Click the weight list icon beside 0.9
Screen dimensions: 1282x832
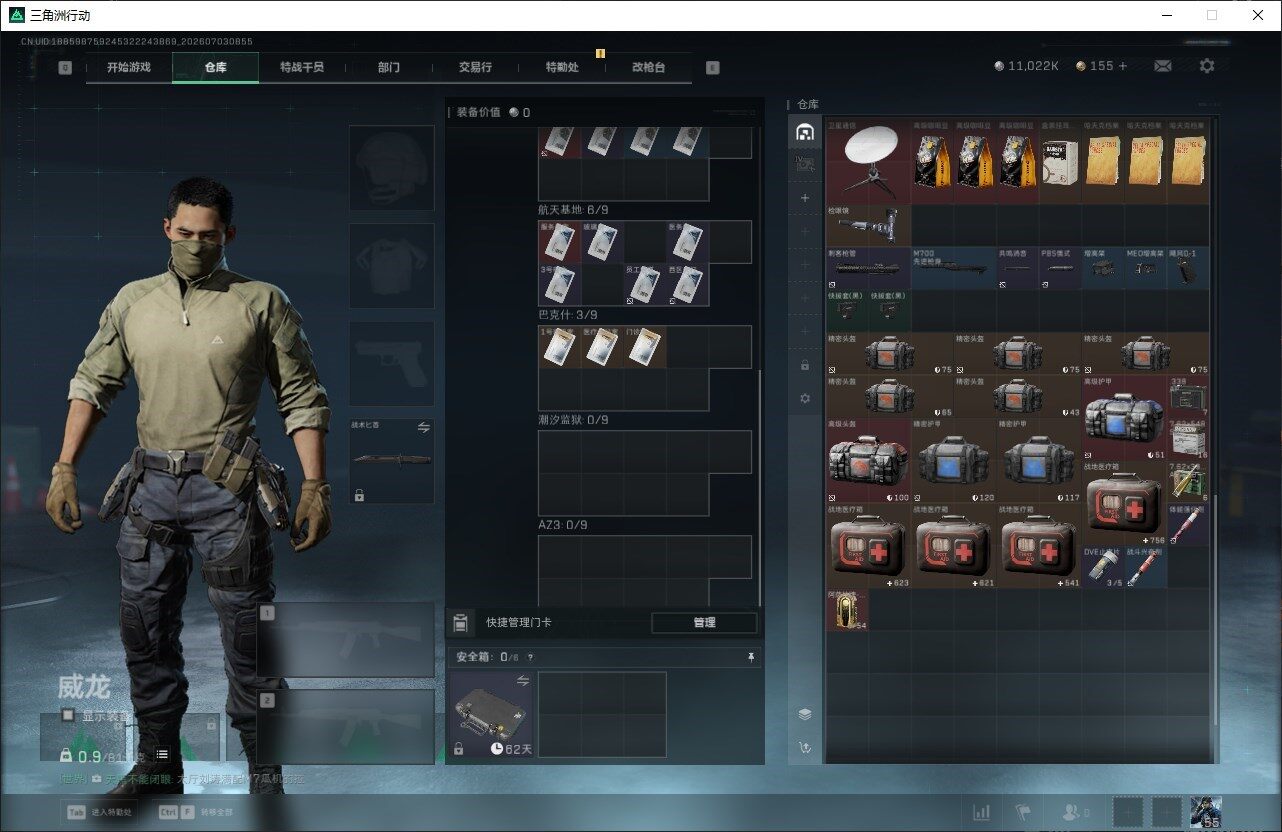(x=162, y=753)
